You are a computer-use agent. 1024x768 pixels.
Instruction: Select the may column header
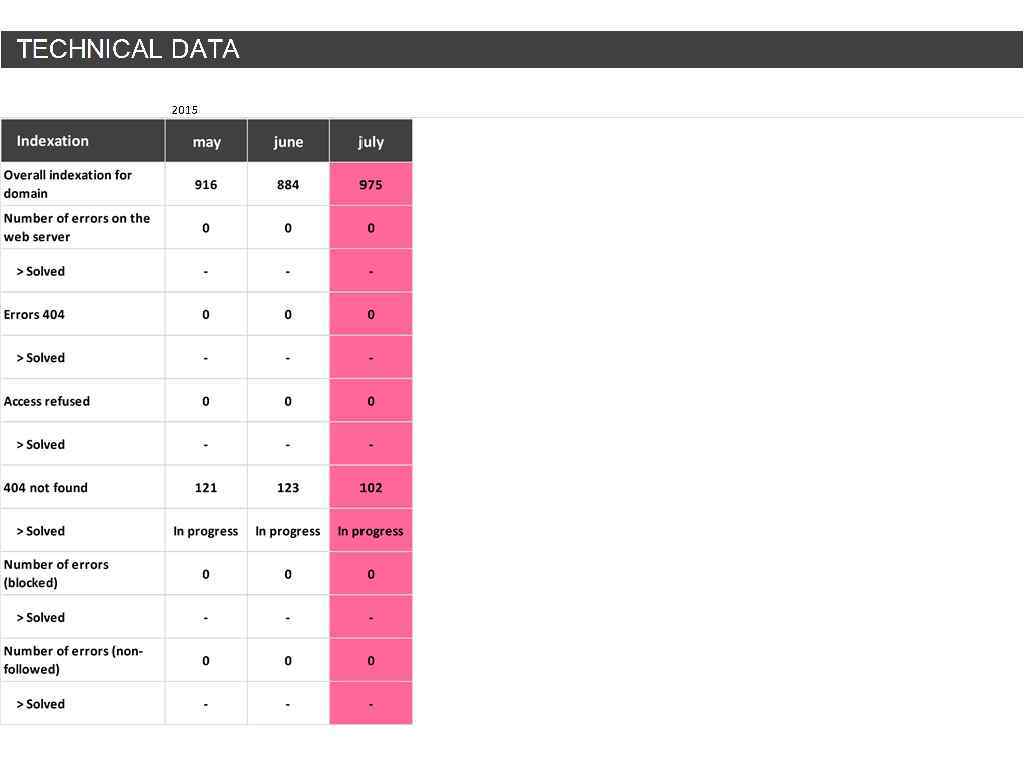click(206, 142)
